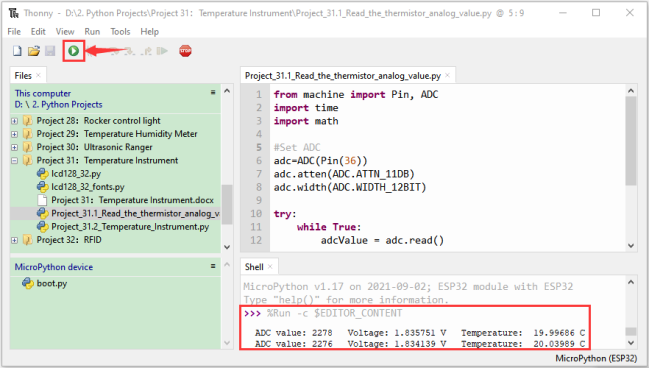
Task: Click the greyed Resume icon in toolbar
Action: [x=162, y=51]
